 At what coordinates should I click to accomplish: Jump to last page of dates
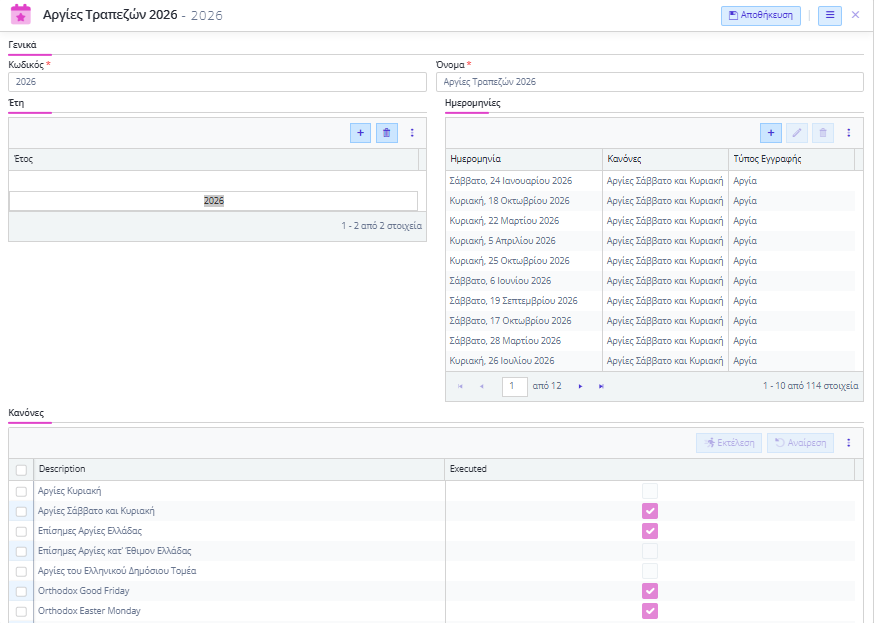pyautogui.click(x=601, y=386)
